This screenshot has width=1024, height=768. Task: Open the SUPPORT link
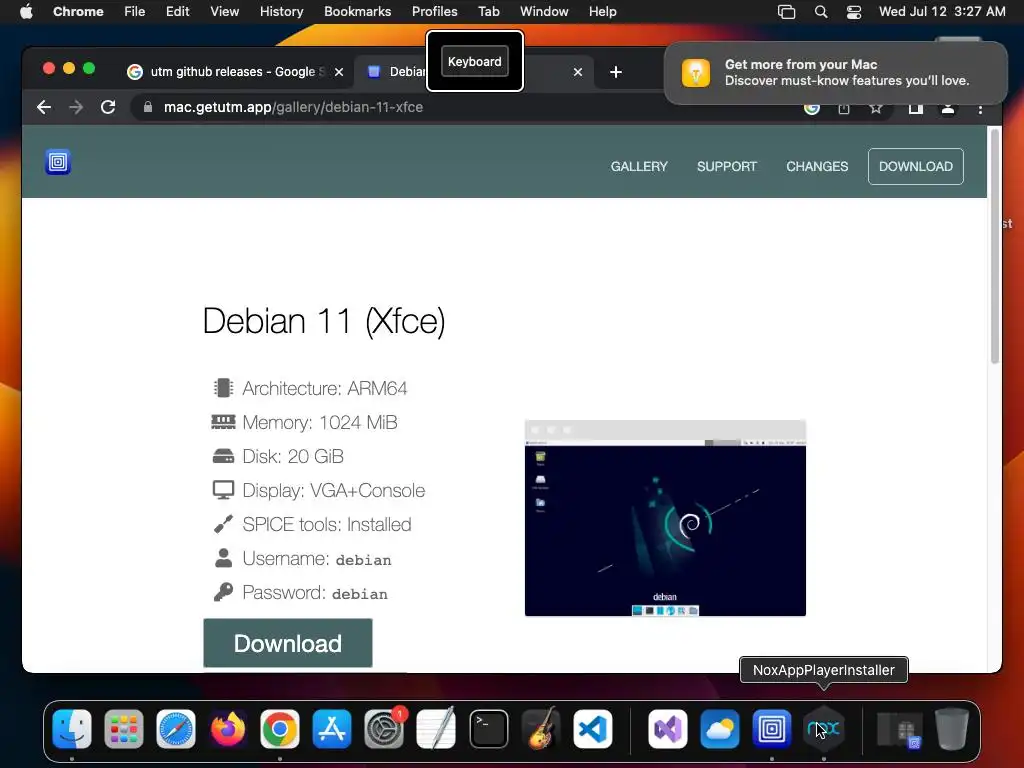tap(726, 167)
